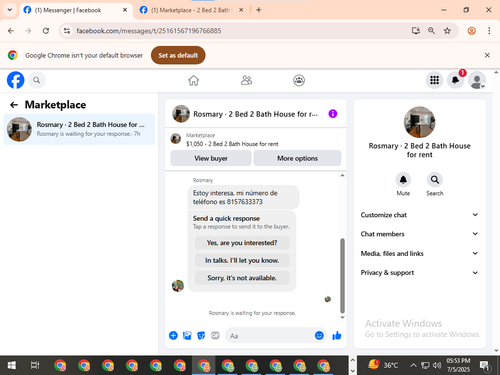The width and height of the screenshot is (500, 375).
Task: Send a thumbs-up like
Action: pyautogui.click(x=337, y=335)
